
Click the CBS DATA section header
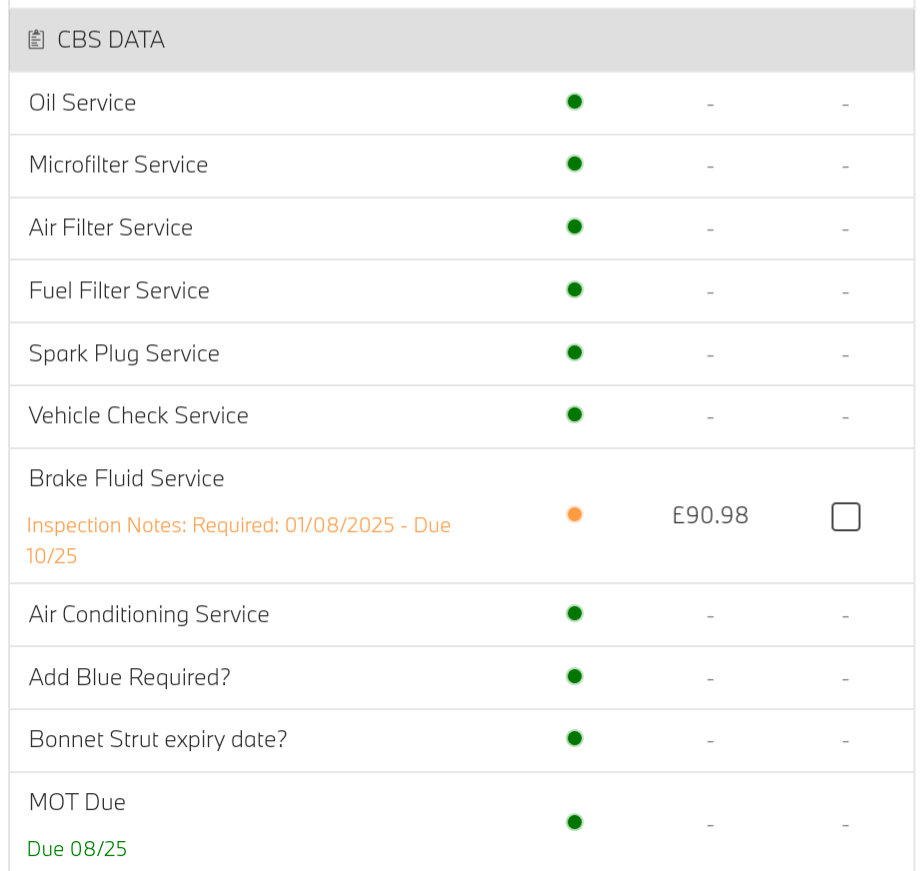461,39
